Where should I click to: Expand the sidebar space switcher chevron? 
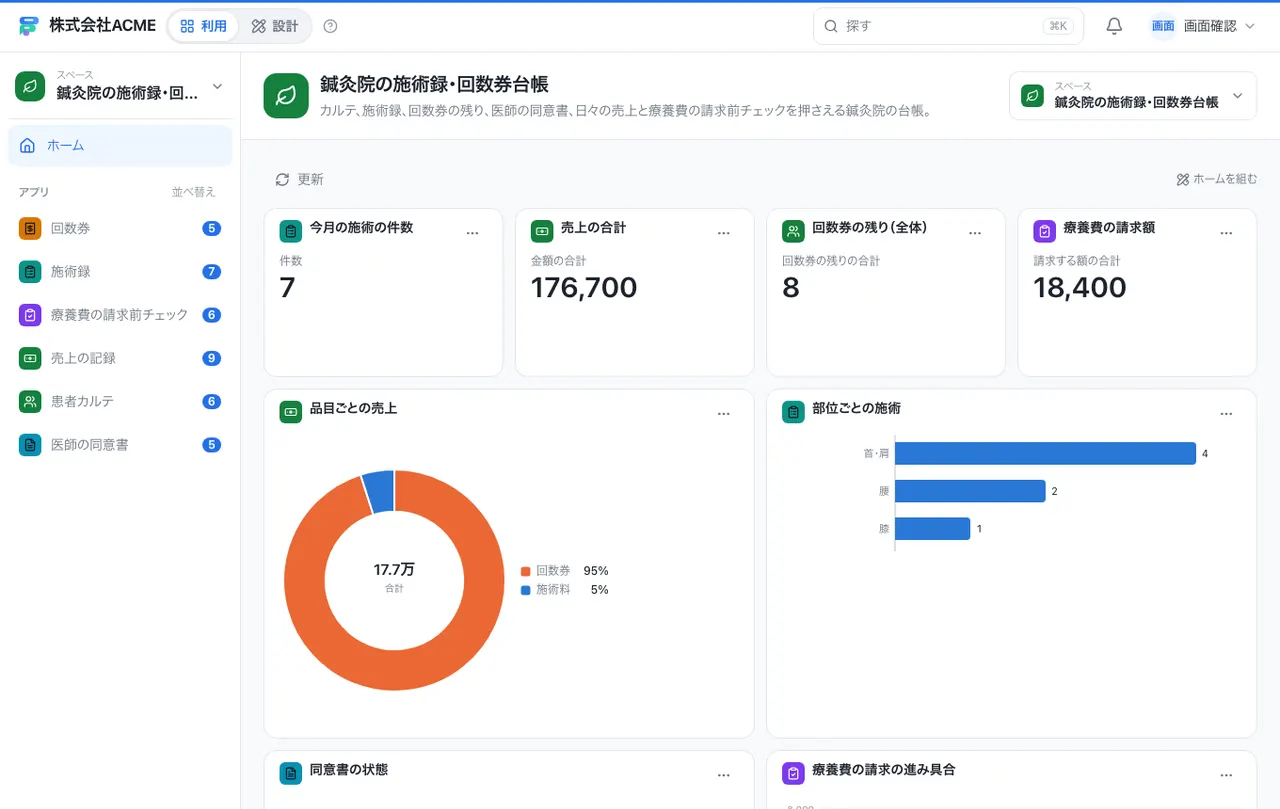coord(217,87)
